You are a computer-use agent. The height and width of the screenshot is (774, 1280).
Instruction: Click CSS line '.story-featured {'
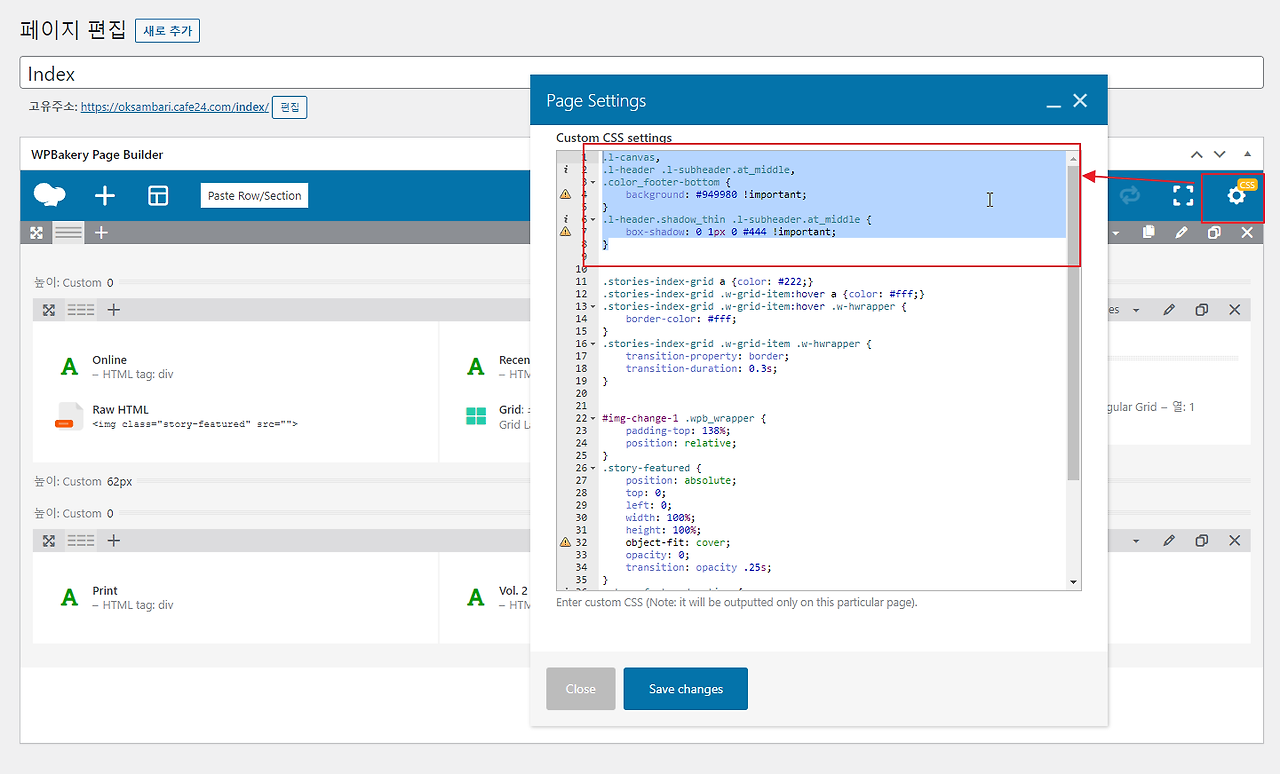(x=651, y=468)
